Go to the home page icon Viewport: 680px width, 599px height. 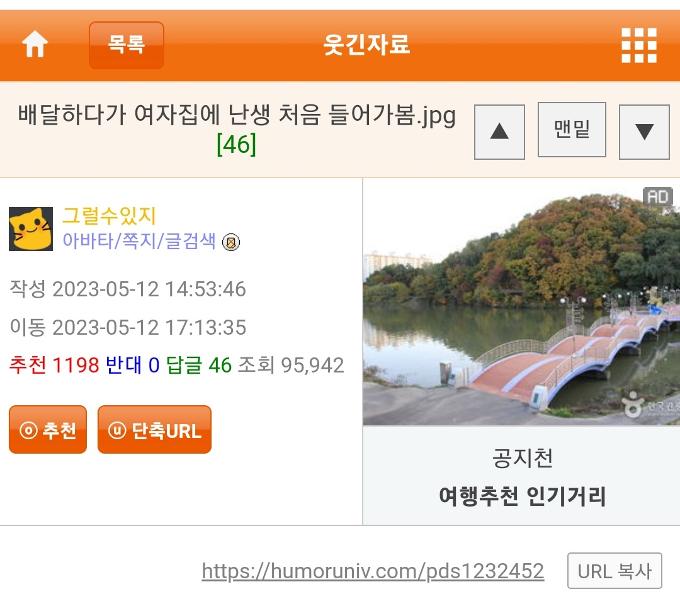pos(35,44)
